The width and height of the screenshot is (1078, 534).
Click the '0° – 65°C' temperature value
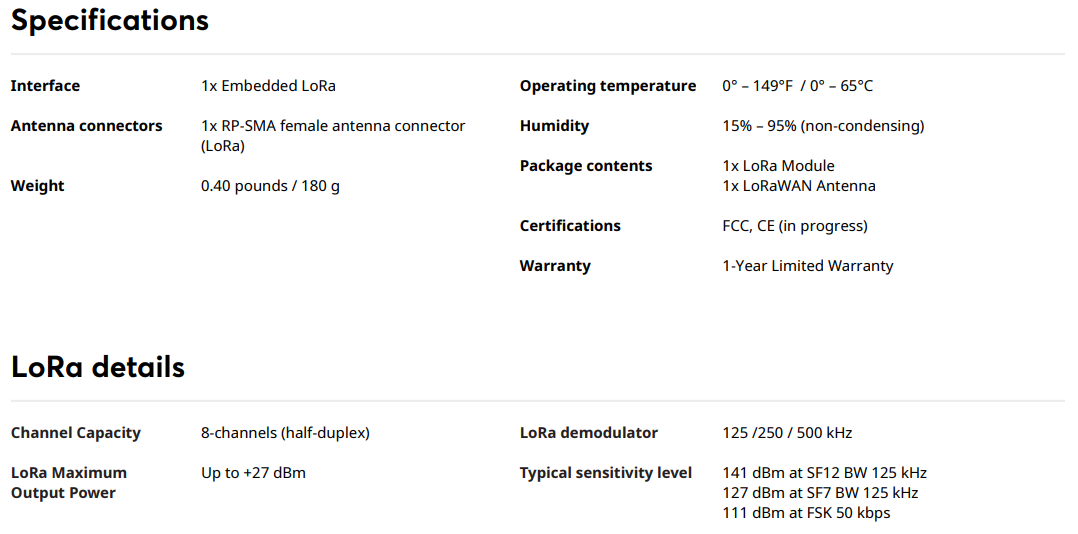click(842, 86)
